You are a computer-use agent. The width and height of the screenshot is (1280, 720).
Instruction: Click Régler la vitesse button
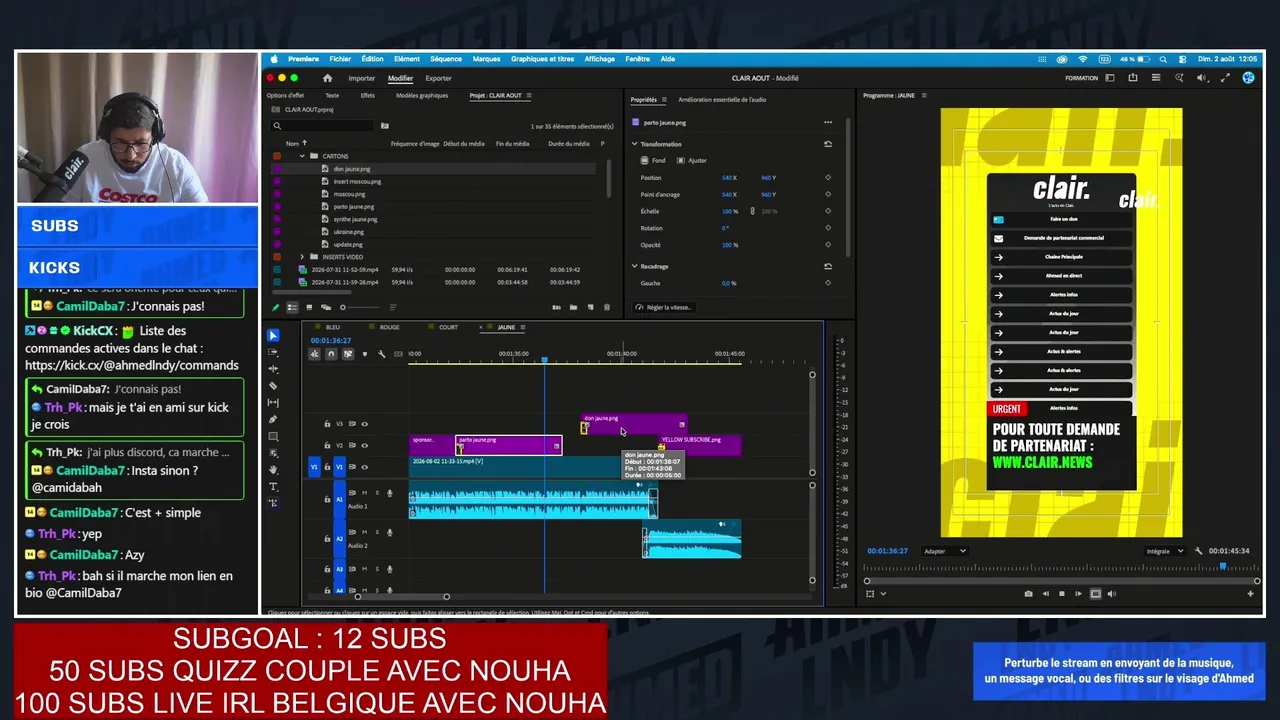click(663, 307)
